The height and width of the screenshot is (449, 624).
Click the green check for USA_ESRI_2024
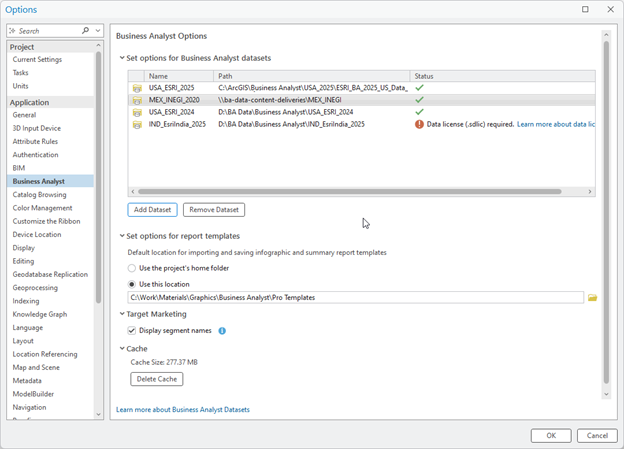pos(419,112)
